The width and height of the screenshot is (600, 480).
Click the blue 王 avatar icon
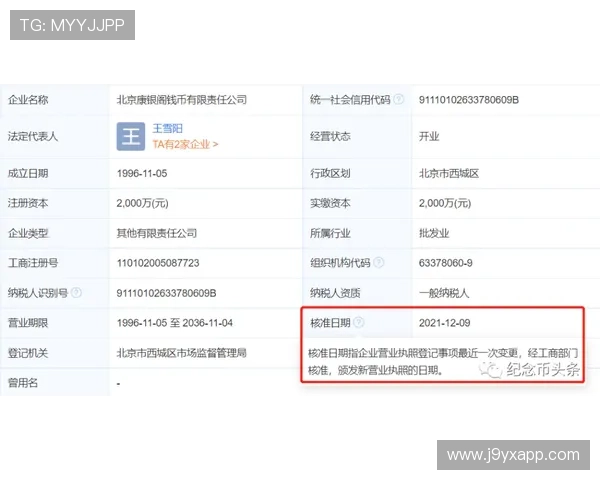tap(131, 136)
